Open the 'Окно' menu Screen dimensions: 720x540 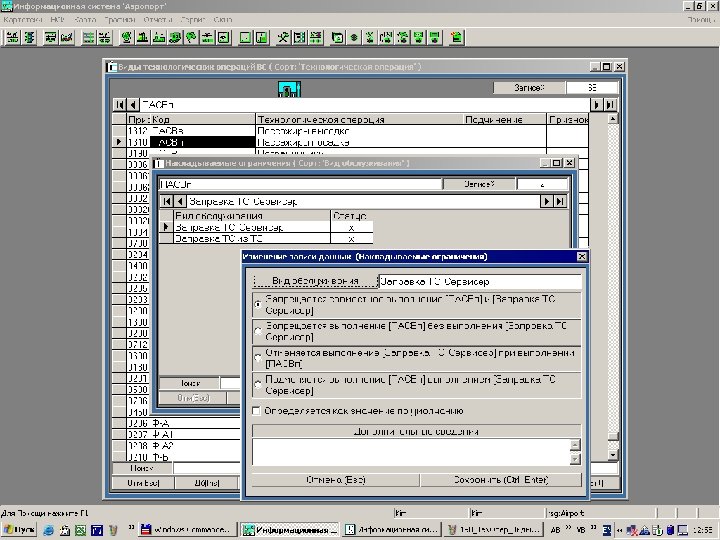point(223,20)
